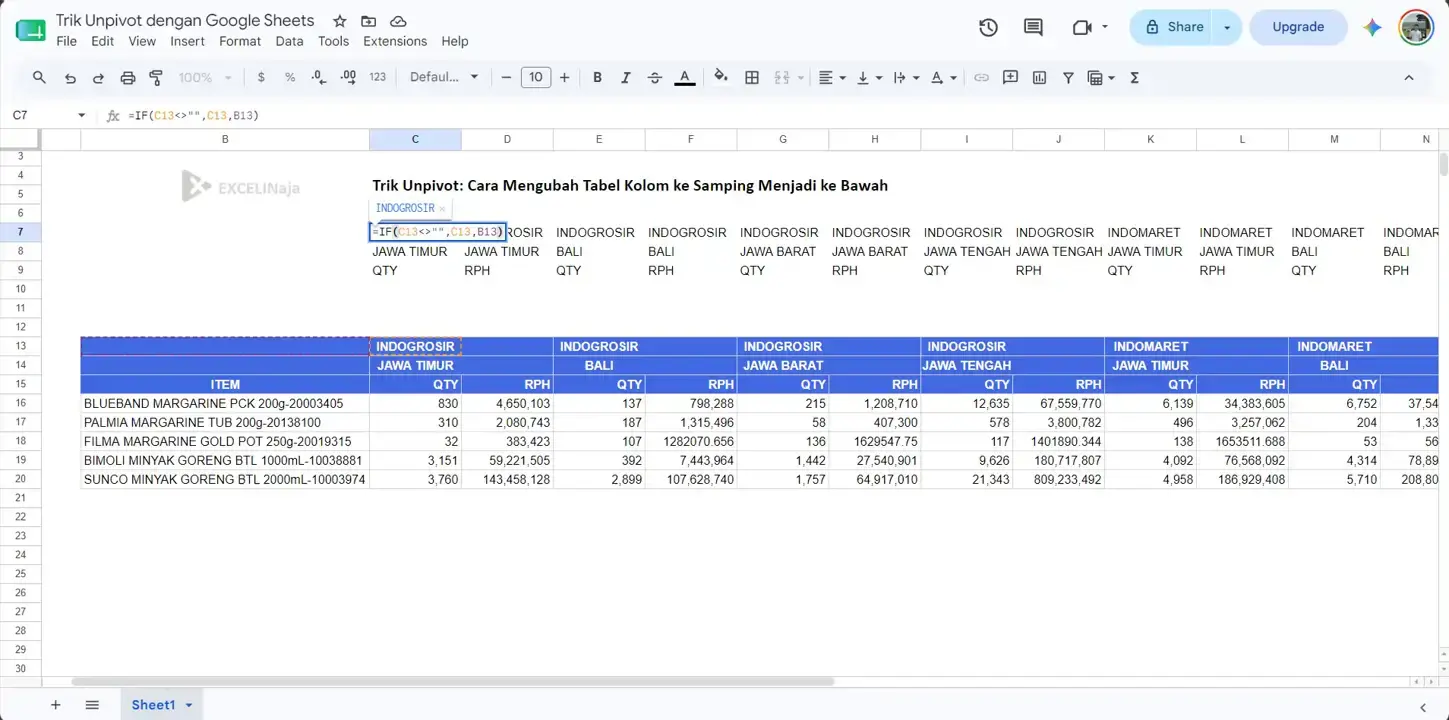Open the name box dropdown arrow
This screenshot has width=1449, height=720.
click(82, 116)
